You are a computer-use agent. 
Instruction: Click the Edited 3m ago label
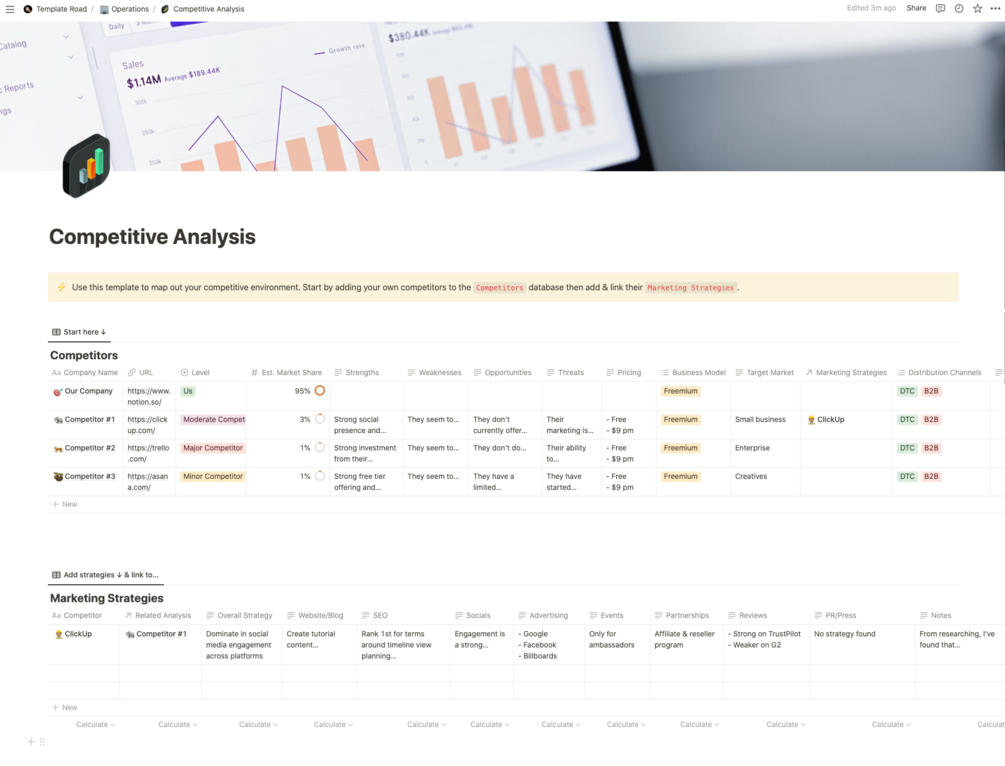coord(871,8)
